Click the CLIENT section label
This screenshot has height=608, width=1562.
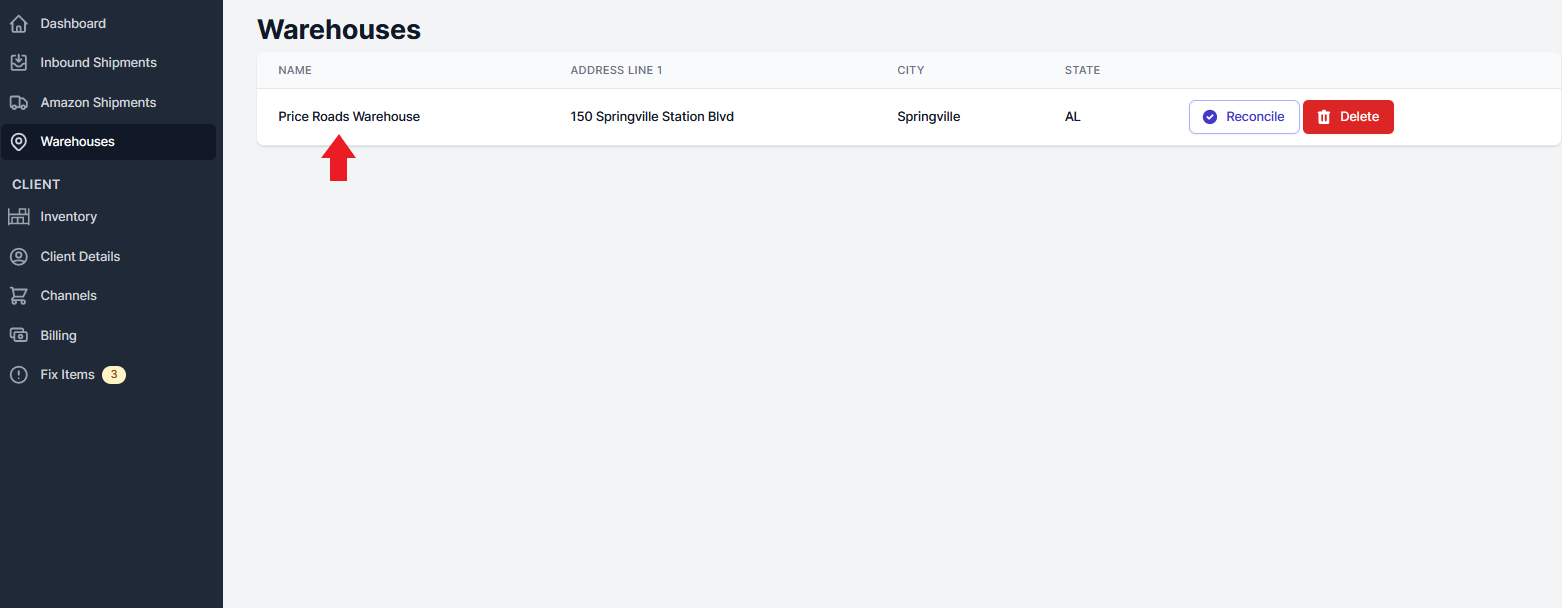tap(36, 185)
